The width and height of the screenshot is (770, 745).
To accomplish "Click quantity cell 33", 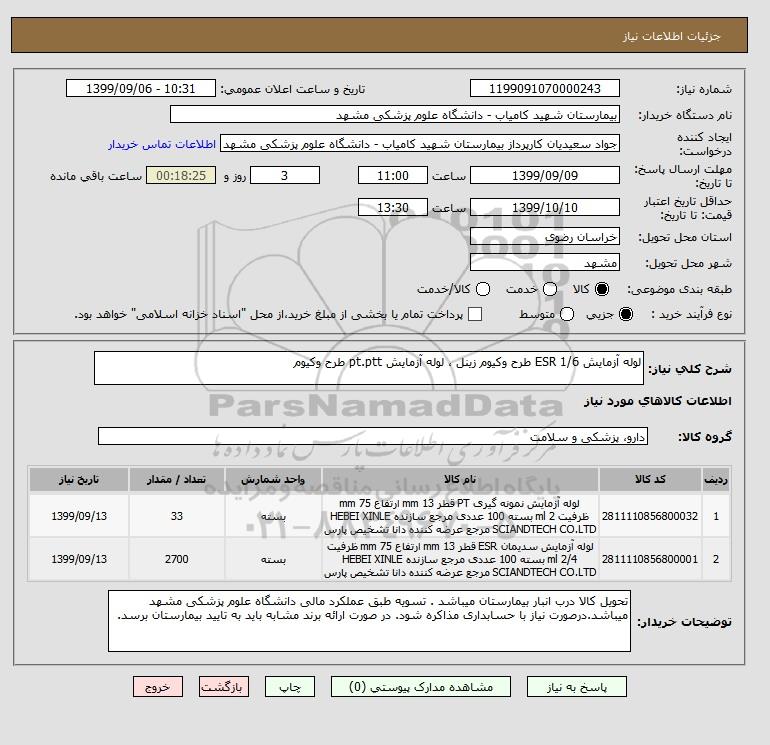I will (177, 516).
